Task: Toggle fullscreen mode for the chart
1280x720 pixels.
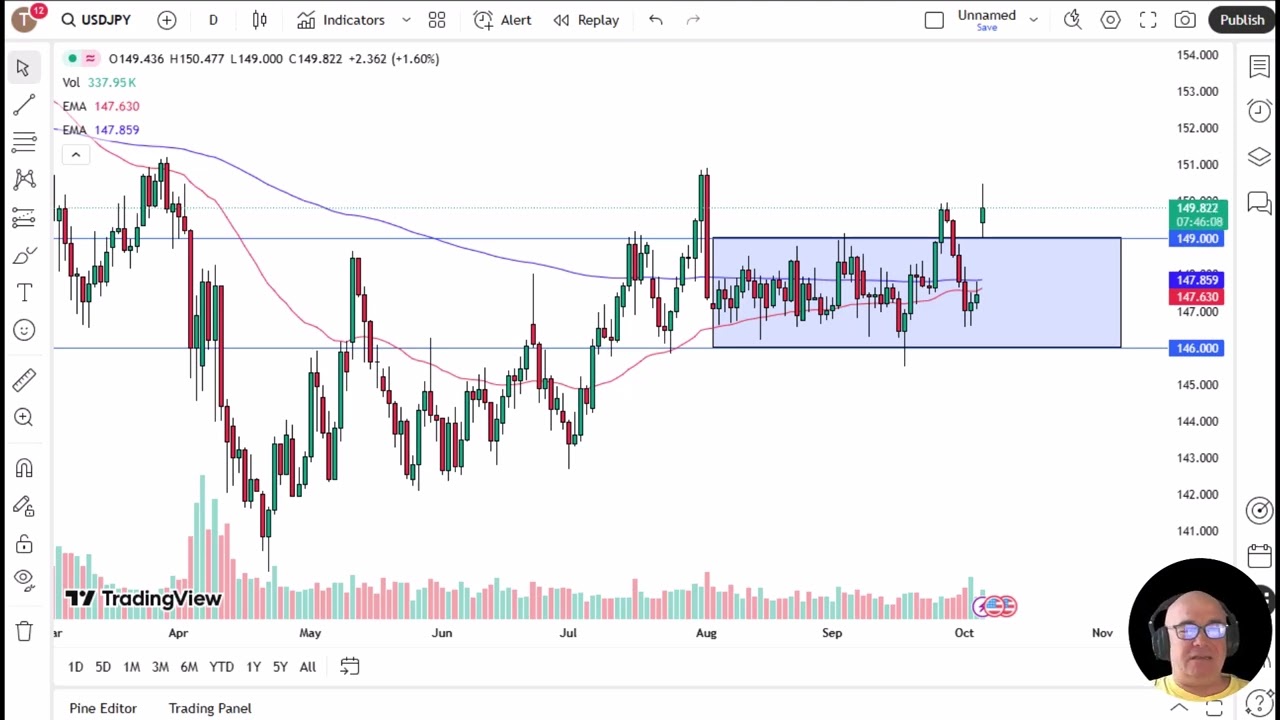Action: [1148, 20]
